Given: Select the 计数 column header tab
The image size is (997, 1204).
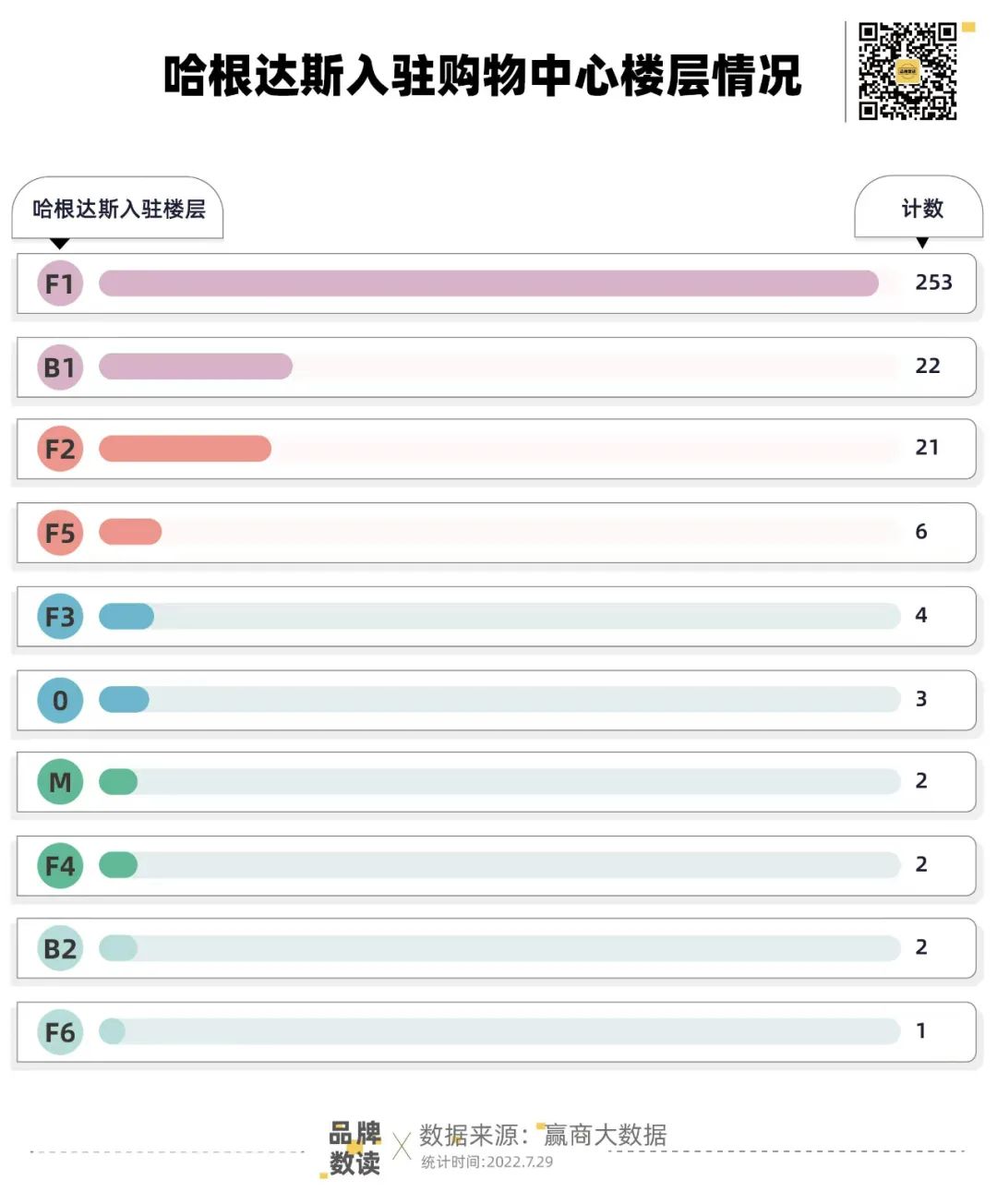Looking at the screenshot, I should click(921, 209).
